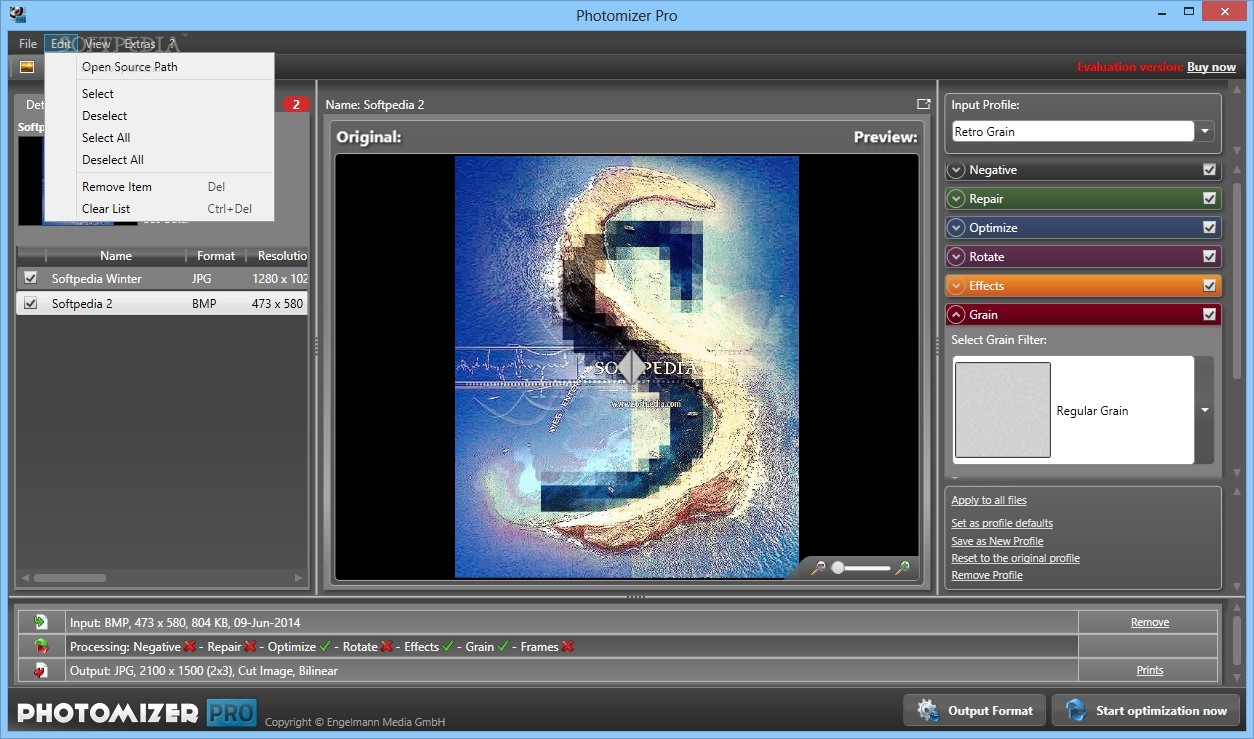Image resolution: width=1254 pixels, height=739 pixels.
Task: Click the image toolbar icon below File menu
Action: click(27, 67)
